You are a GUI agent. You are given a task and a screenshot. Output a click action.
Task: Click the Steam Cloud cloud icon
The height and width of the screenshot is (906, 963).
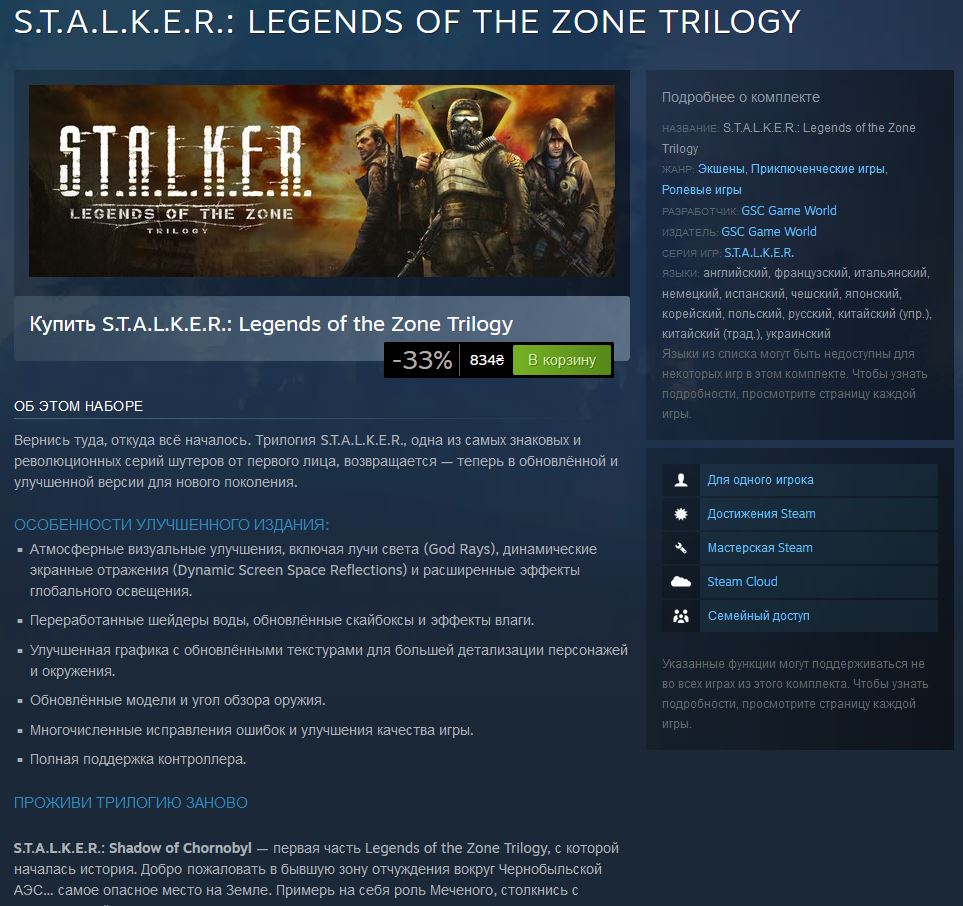coord(680,582)
